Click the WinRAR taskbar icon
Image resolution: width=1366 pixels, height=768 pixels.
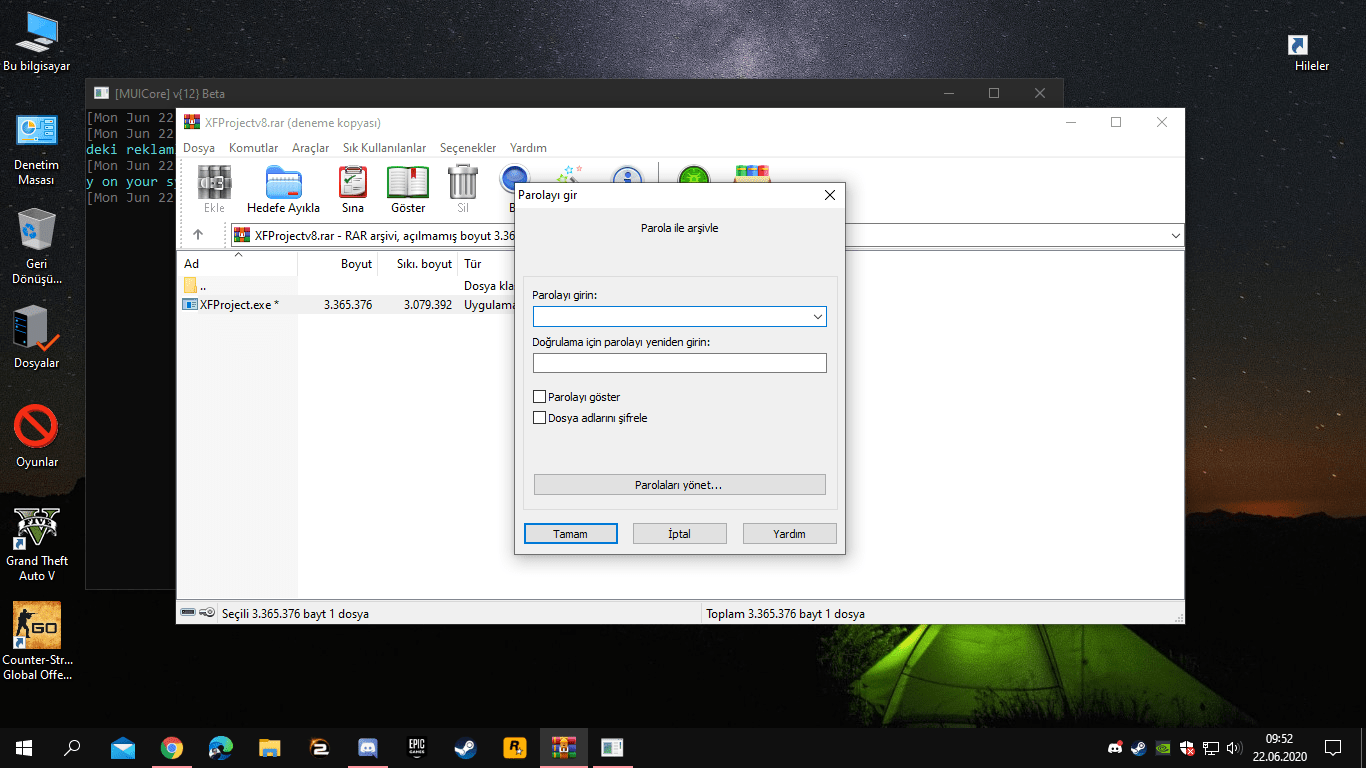[563, 747]
